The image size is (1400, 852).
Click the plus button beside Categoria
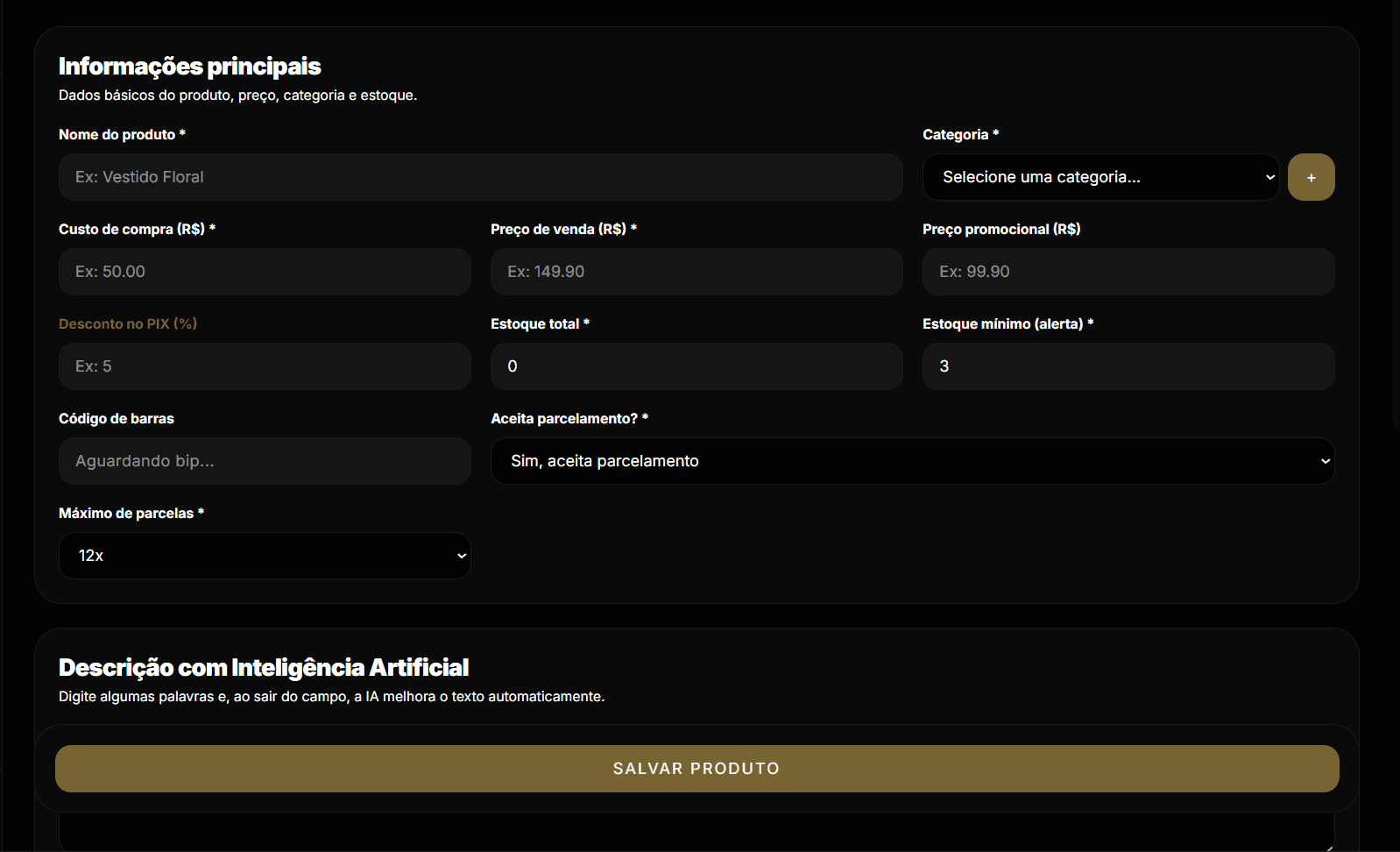(x=1311, y=177)
